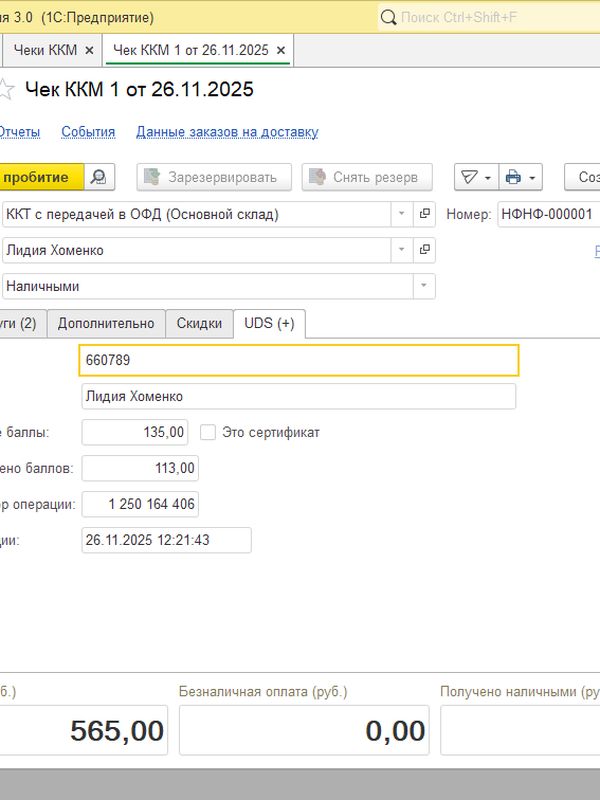600x800 pixels.
Task: Open the send message dropdown icon
Action: [x=476, y=177]
